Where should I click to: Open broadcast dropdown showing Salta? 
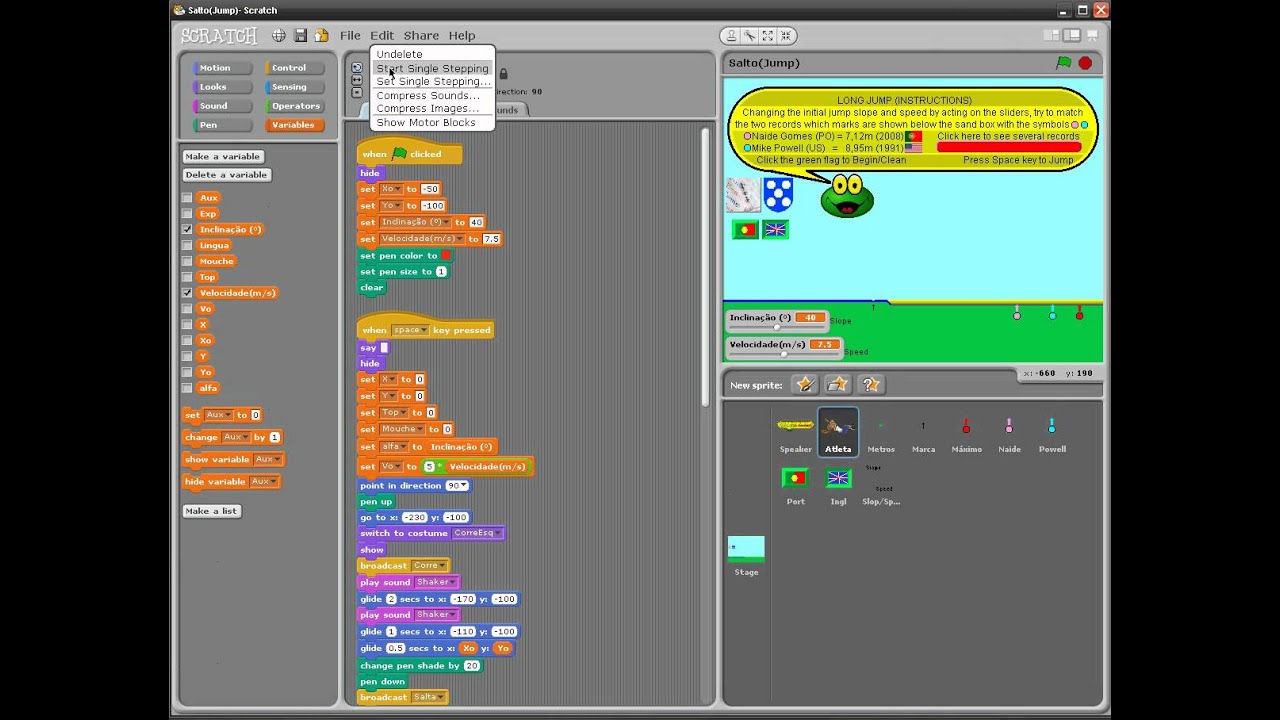point(429,697)
